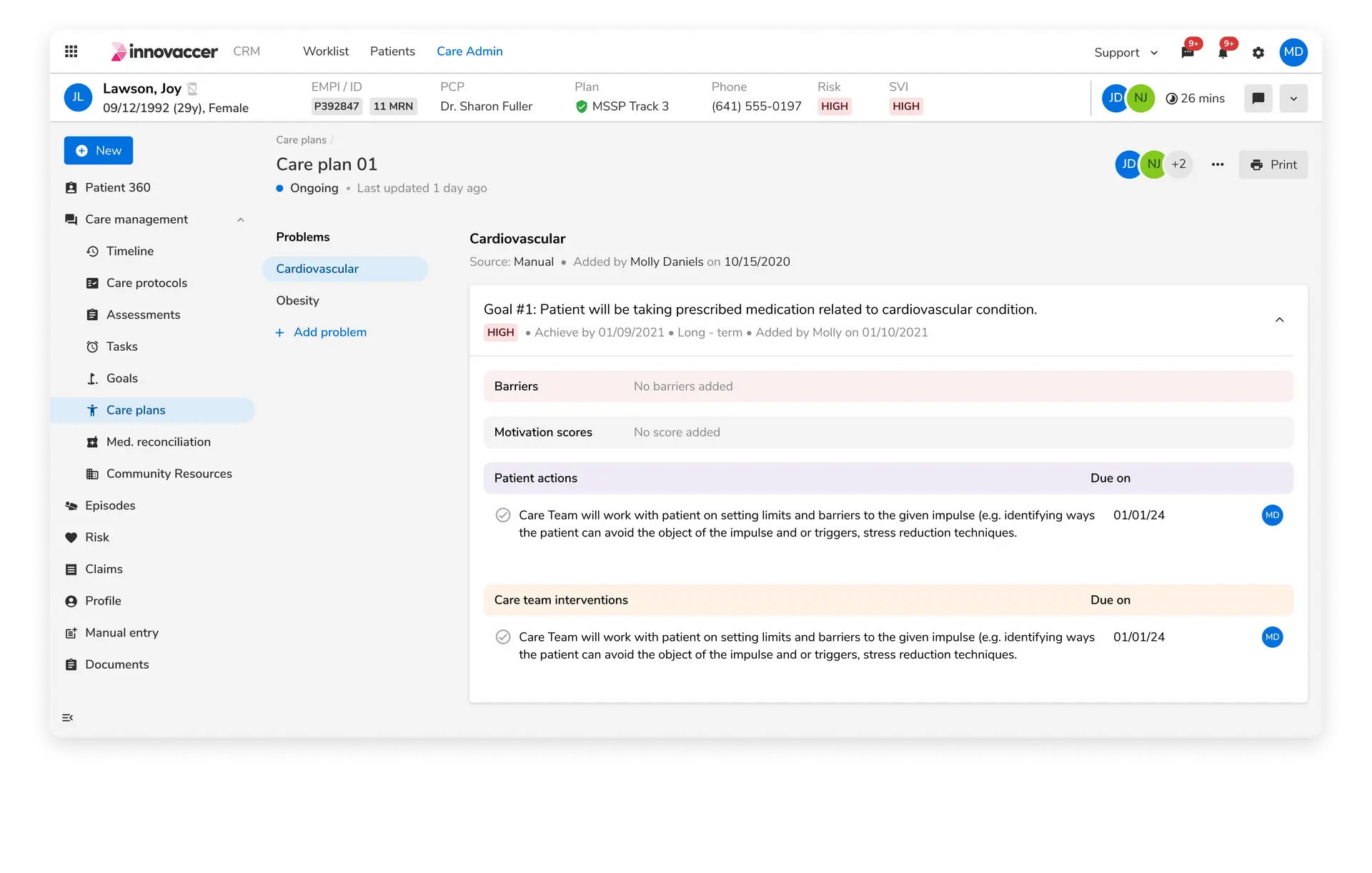This screenshot has height=873, width=1372.
Task: Click the MD assignee avatar under Care team interventions
Action: 1272,637
